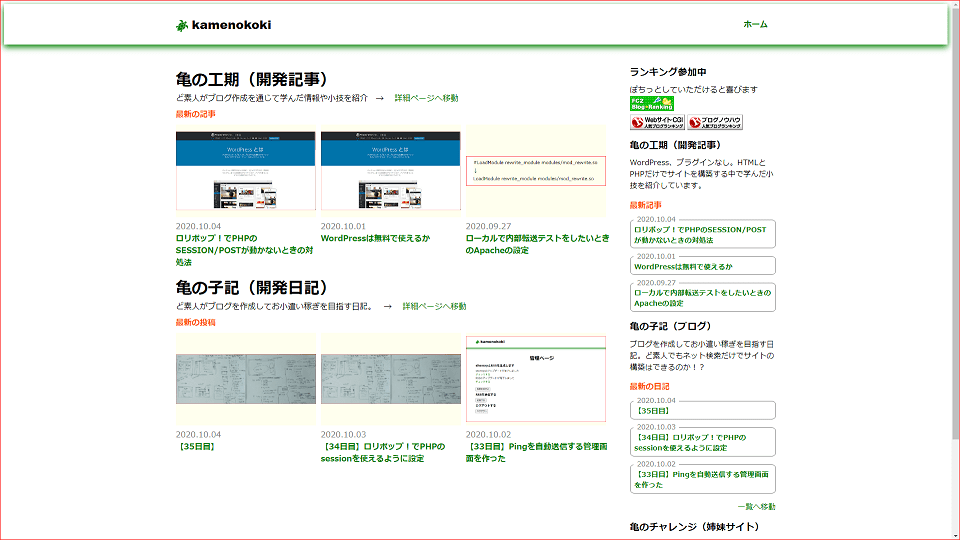The height and width of the screenshot is (540, 960).
Task: Open sidebar card 【33日目】Pingを自動送信
Action: pos(702,479)
